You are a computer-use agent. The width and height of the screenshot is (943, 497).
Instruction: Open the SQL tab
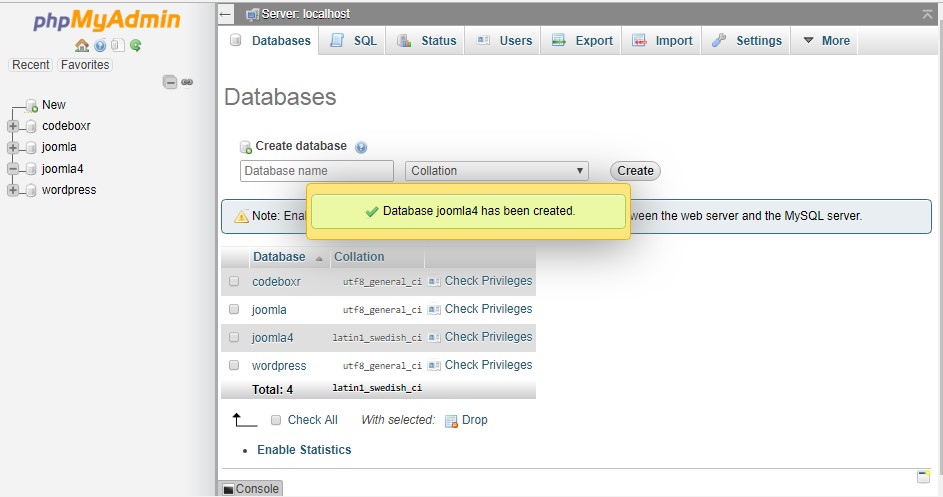354,41
